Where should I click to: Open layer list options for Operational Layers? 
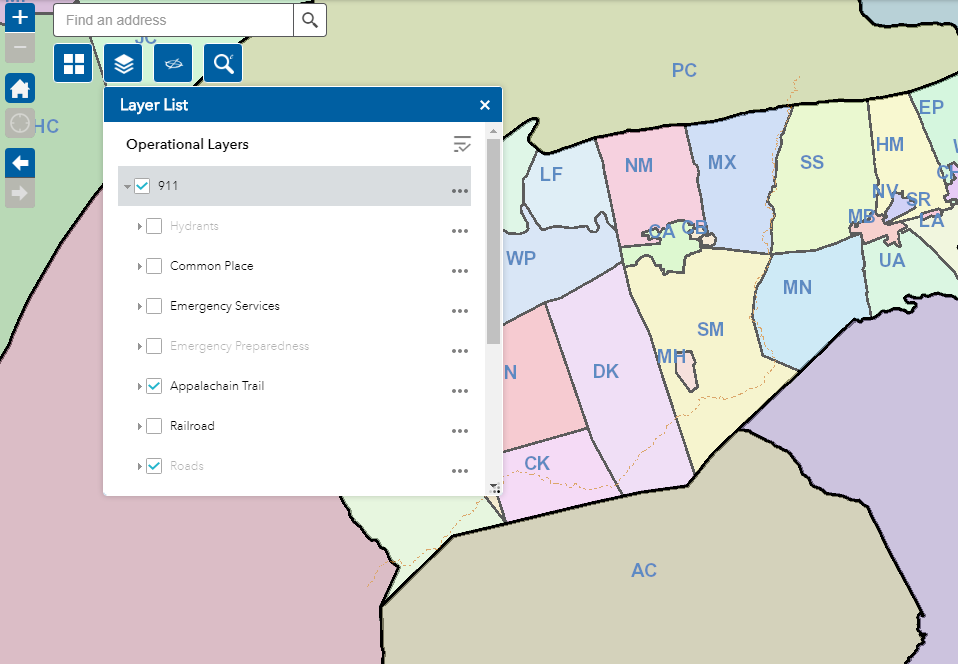[462, 144]
